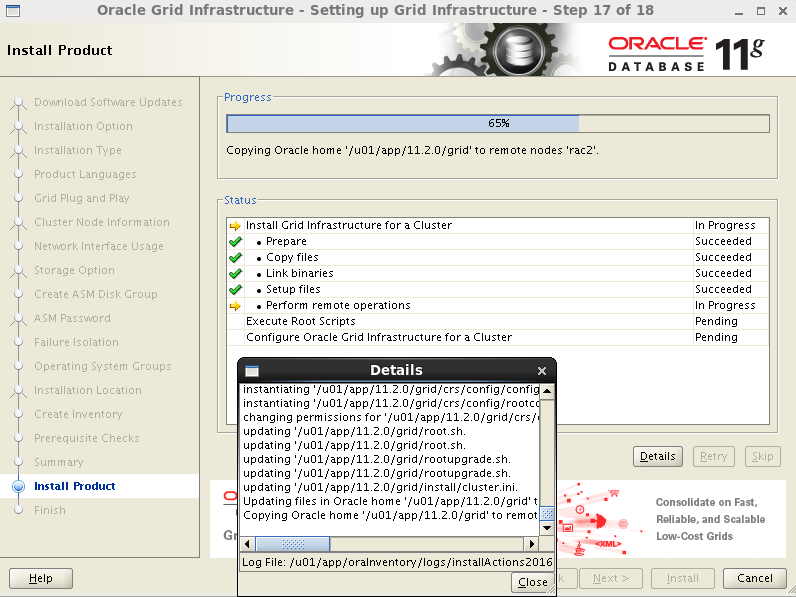
Task: Select Cluster Node Information step
Action: point(102,222)
